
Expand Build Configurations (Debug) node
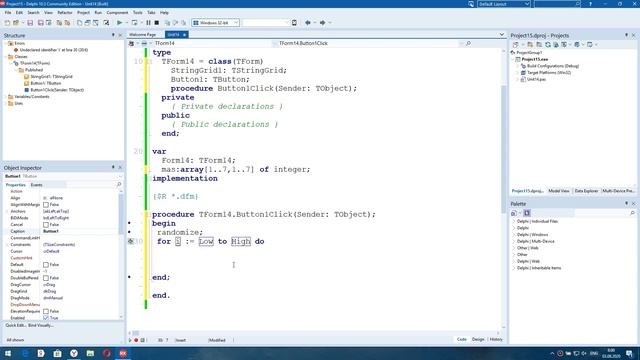pyautogui.click(x=518, y=66)
